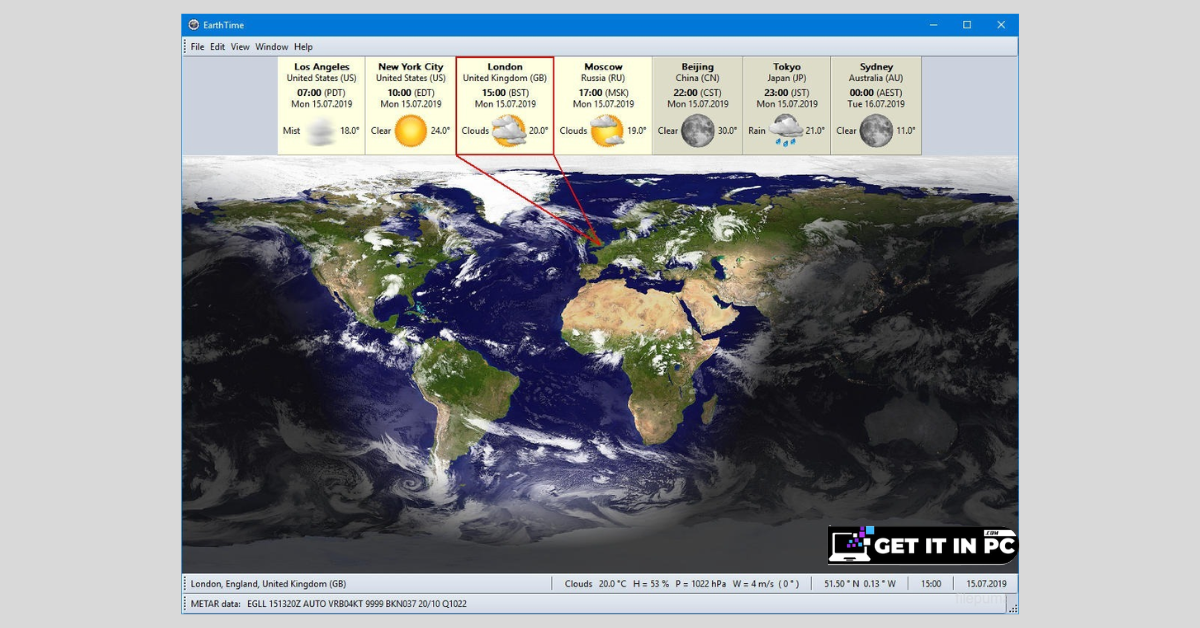1200x628 pixels.
Task: Select the Moscow city heading
Action: [603, 67]
